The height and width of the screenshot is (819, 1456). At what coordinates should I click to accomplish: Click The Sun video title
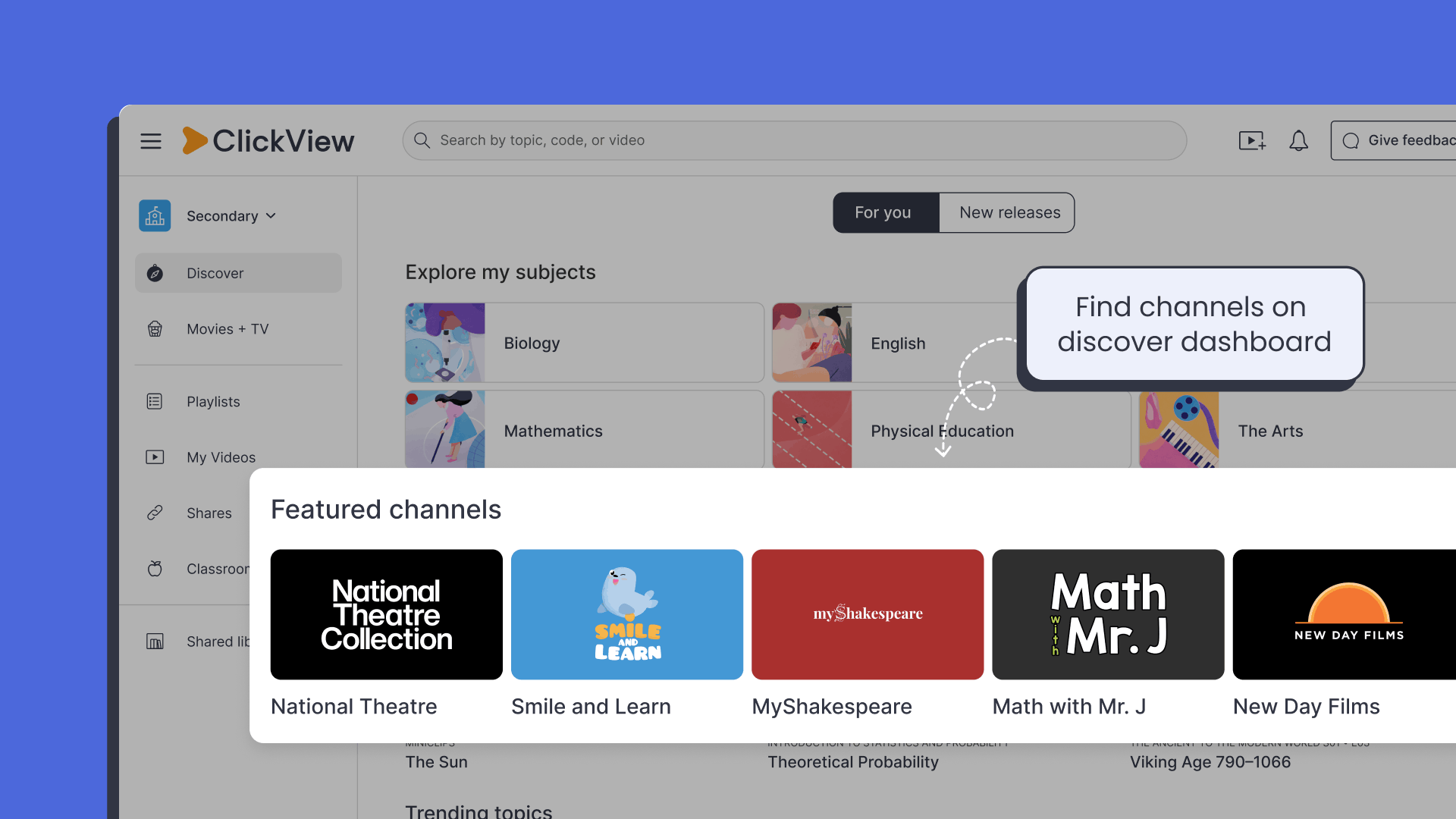coord(436,762)
